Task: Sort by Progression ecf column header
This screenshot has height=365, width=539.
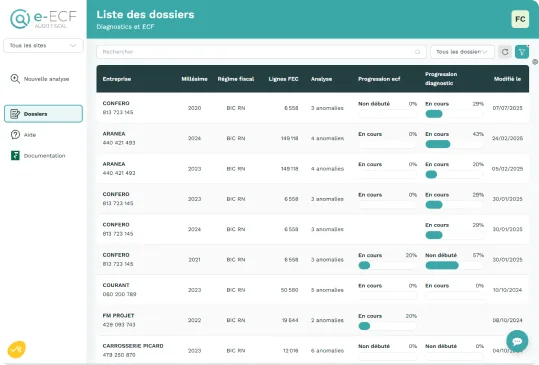Action: (x=379, y=79)
